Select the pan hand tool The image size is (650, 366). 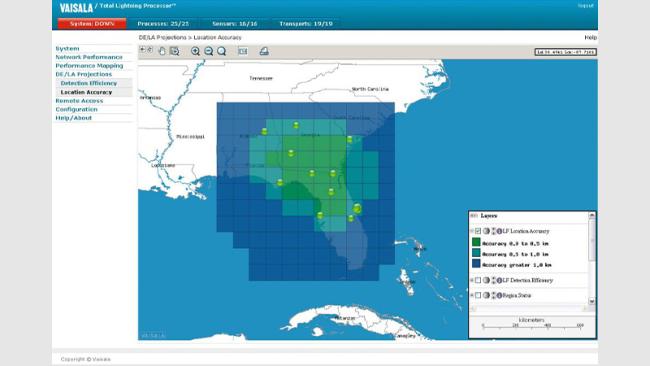pos(162,51)
